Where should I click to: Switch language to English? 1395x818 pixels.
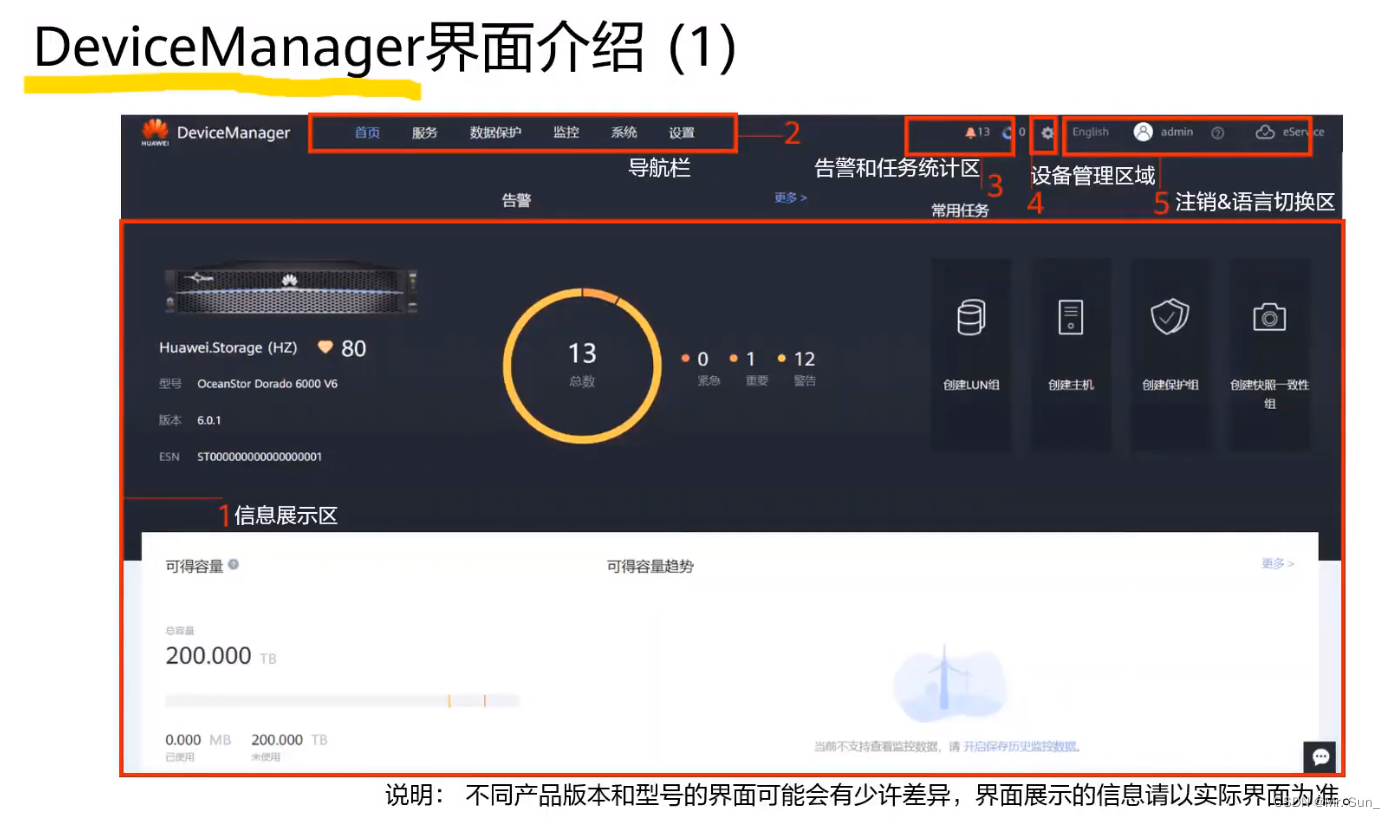tap(1090, 132)
